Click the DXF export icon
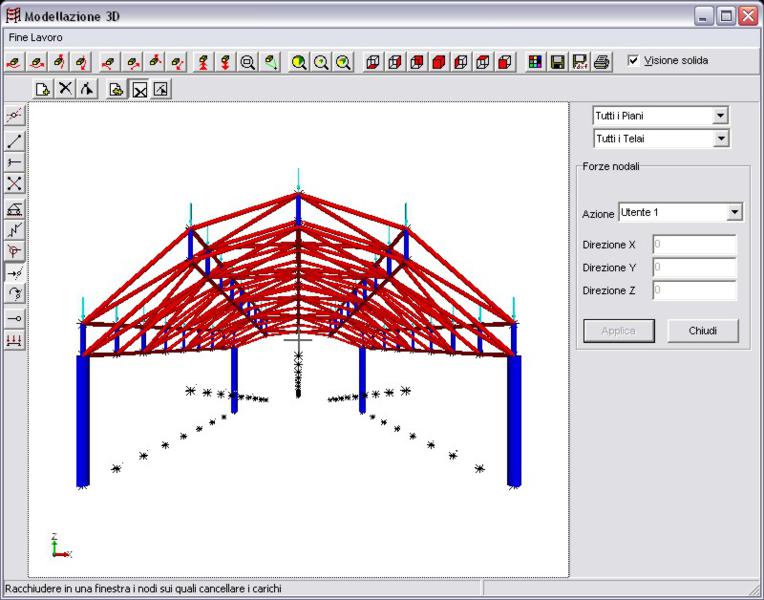The height and width of the screenshot is (600, 764). [580, 62]
